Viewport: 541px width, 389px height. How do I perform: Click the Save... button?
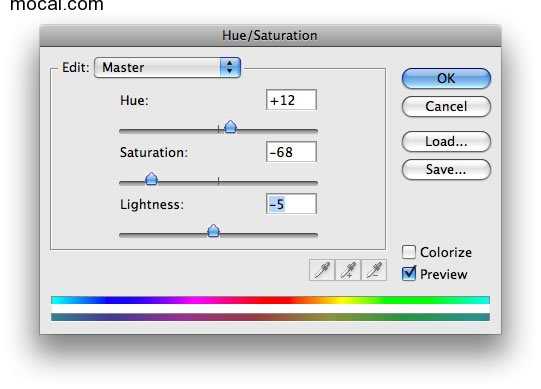[x=446, y=169]
